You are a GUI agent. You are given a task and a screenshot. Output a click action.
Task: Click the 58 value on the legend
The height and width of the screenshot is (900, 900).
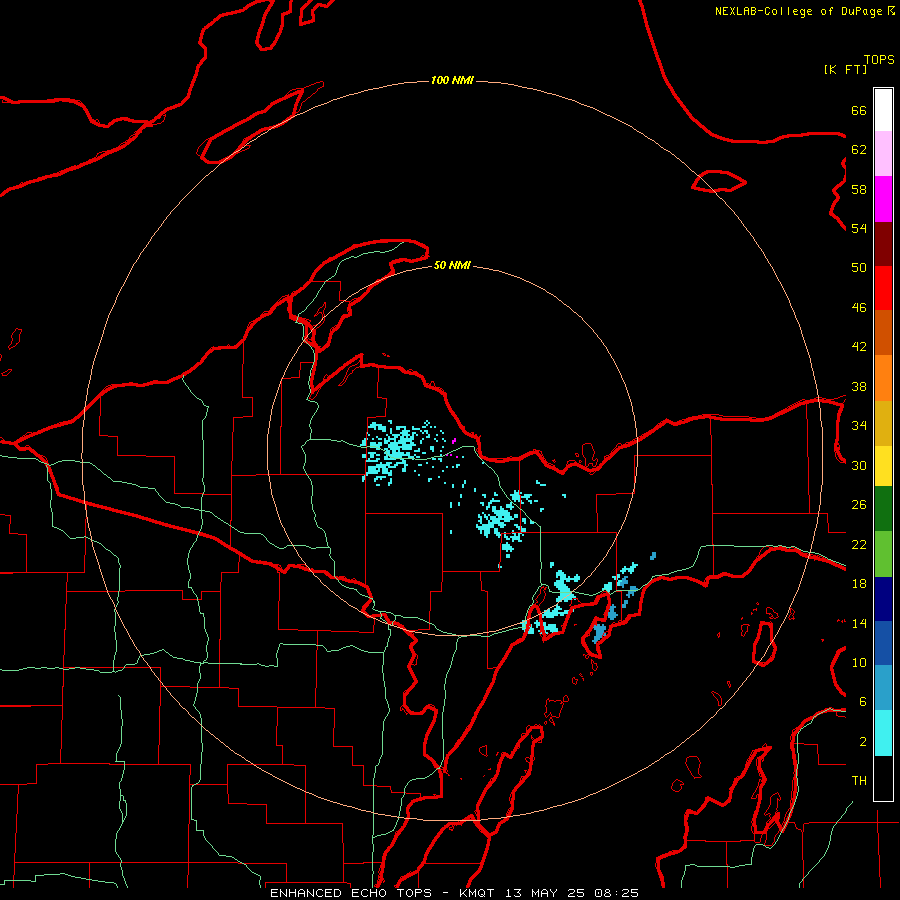[x=859, y=189]
